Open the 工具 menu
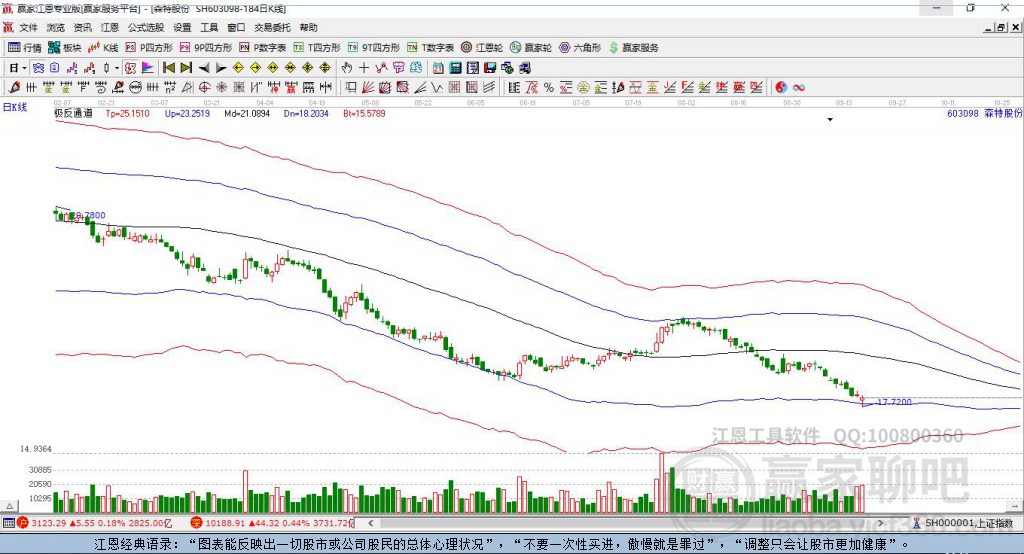This screenshot has height=554, width=1024. (209, 27)
